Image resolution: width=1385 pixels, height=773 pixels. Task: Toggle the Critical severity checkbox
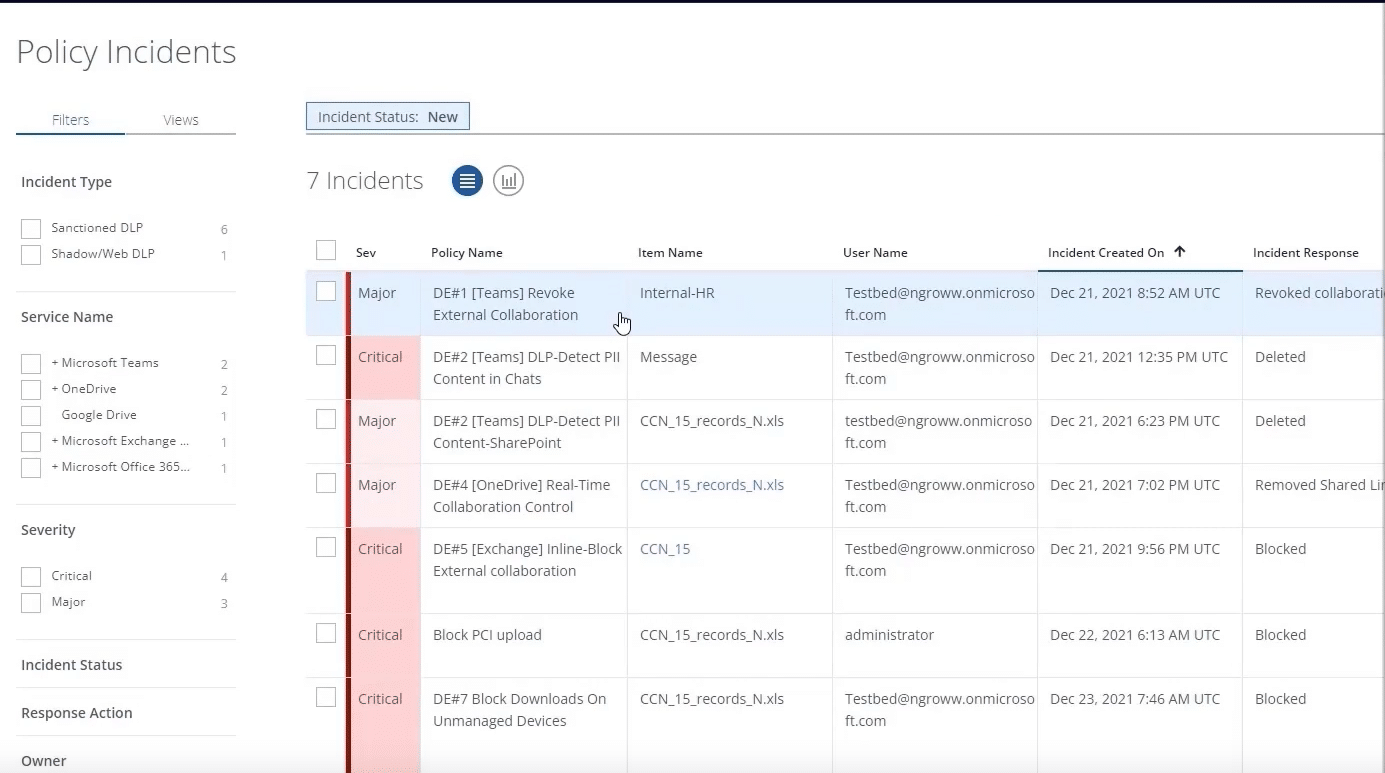coord(31,577)
